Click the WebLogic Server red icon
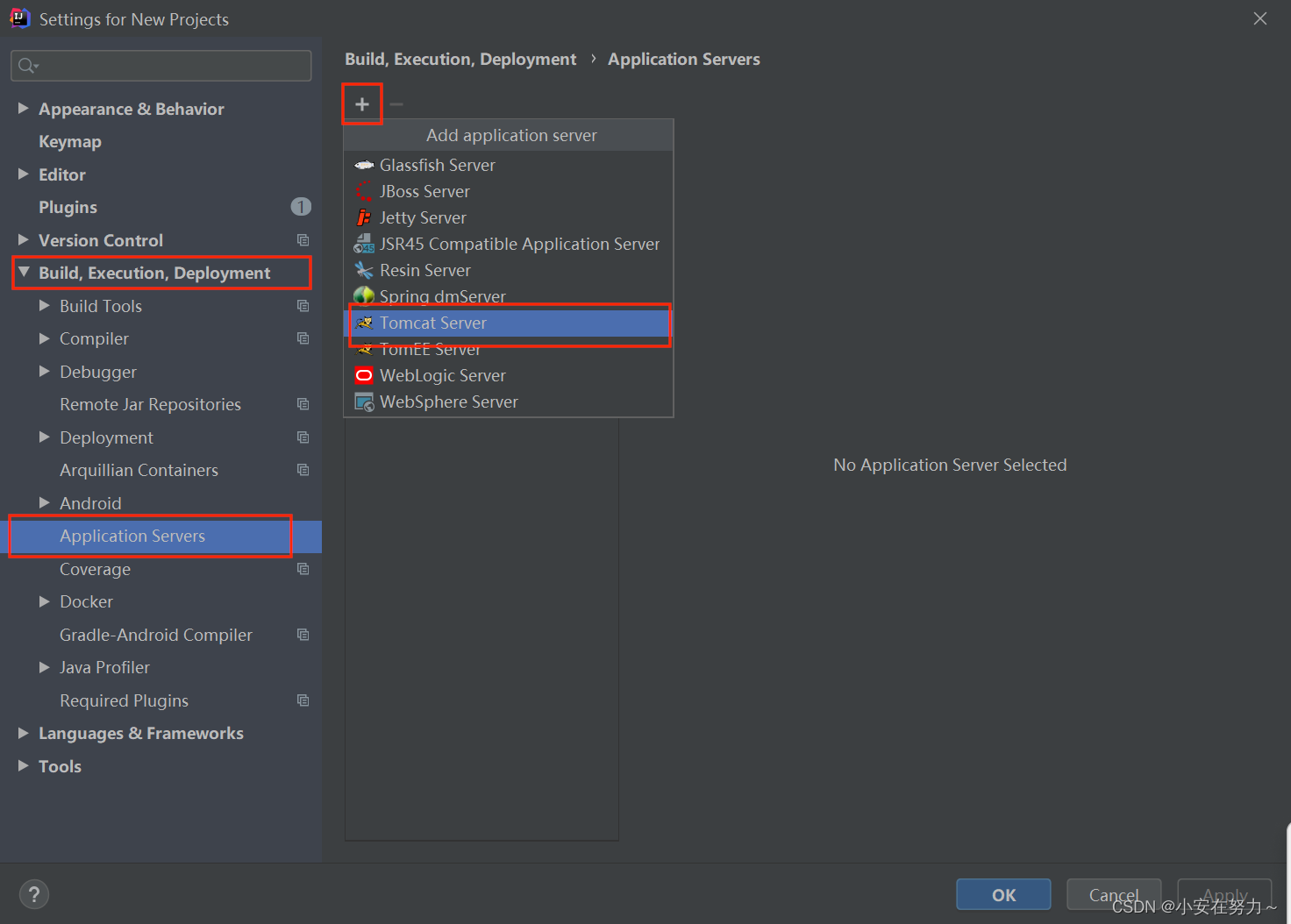Viewport: 1291px width, 924px height. point(364,375)
